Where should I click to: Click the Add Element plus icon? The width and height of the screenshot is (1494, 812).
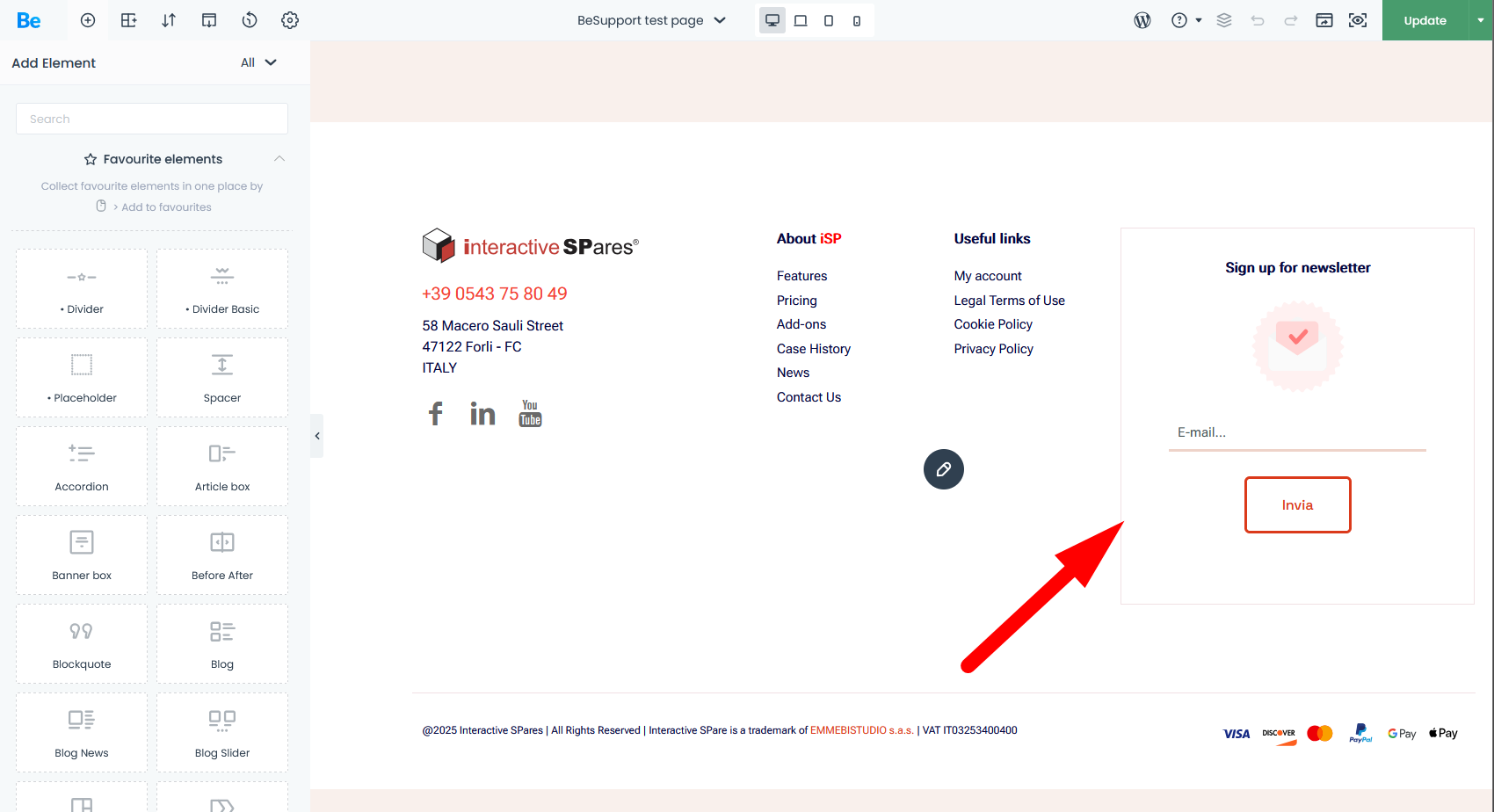click(x=88, y=20)
